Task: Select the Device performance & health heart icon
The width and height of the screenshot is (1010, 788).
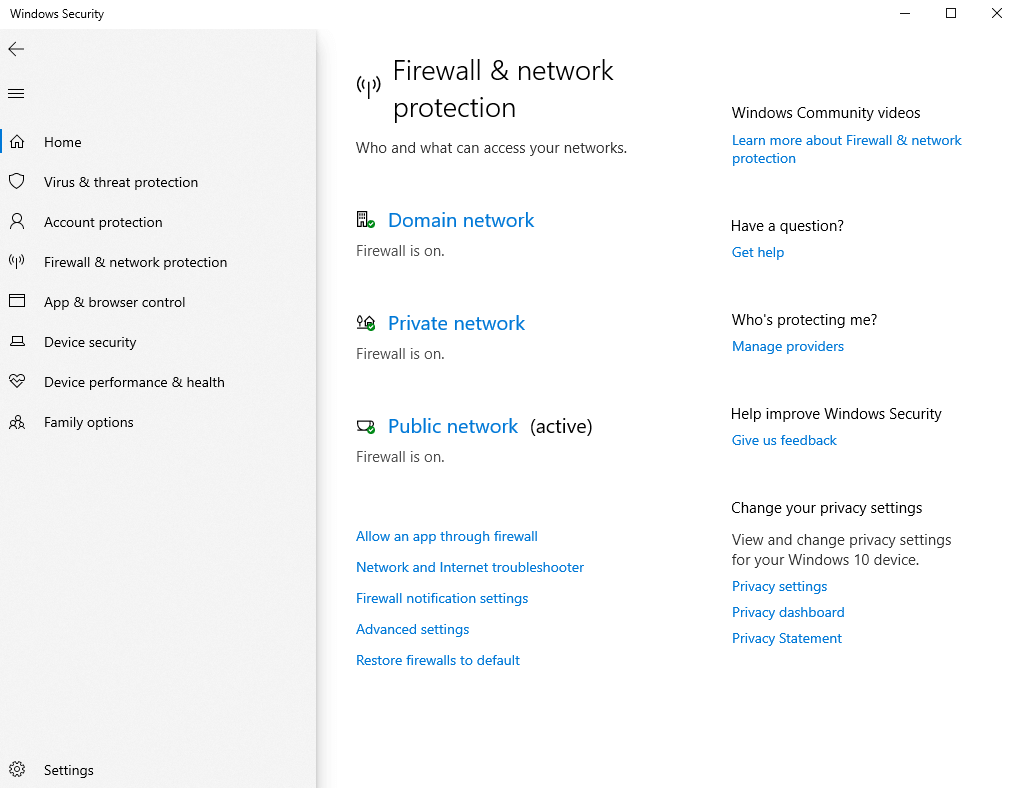Action: (17, 382)
